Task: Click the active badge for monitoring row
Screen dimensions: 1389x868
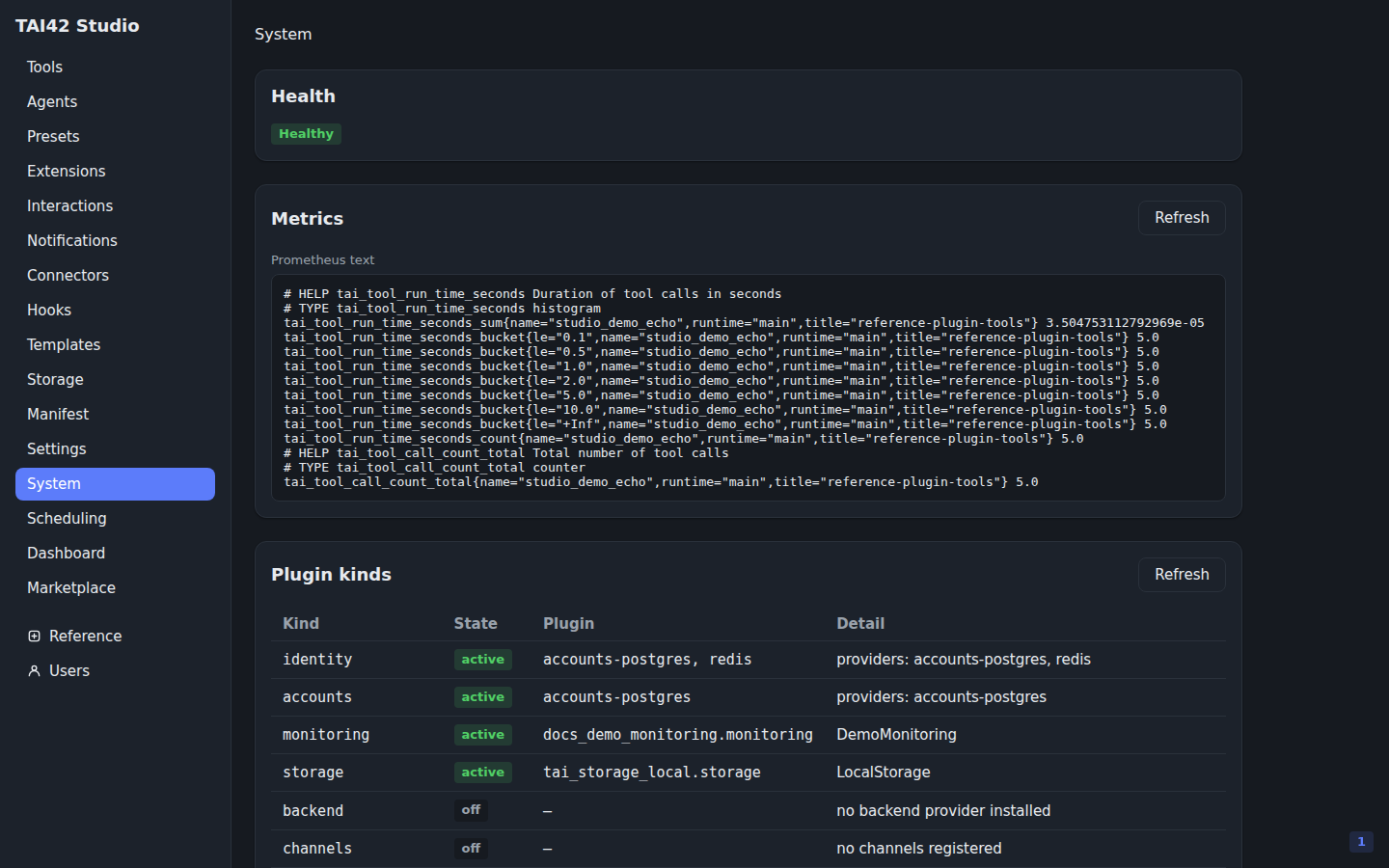Action: (482, 735)
